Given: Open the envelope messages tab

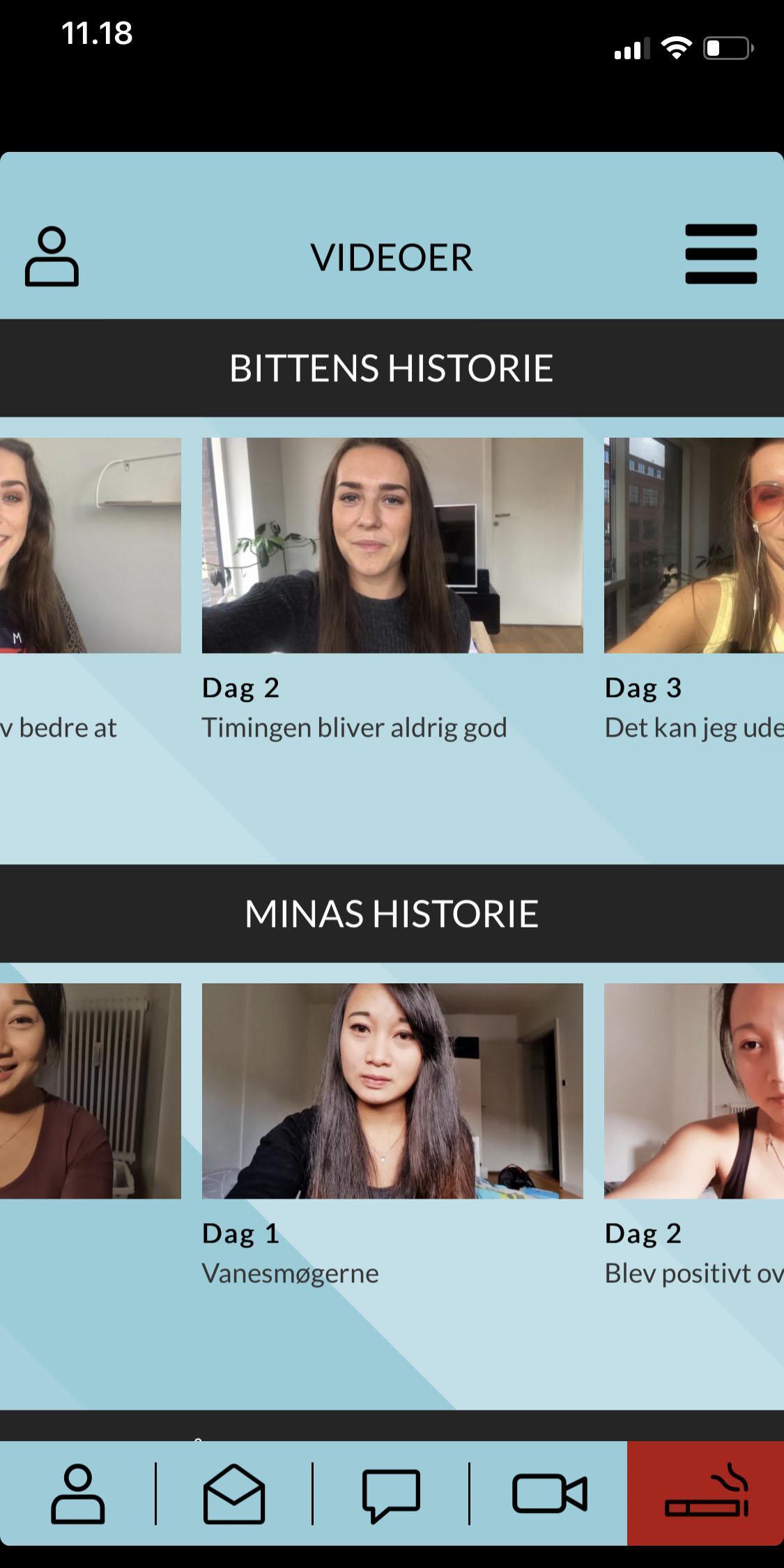Looking at the screenshot, I should pyautogui.click(x=234, y=1494).
